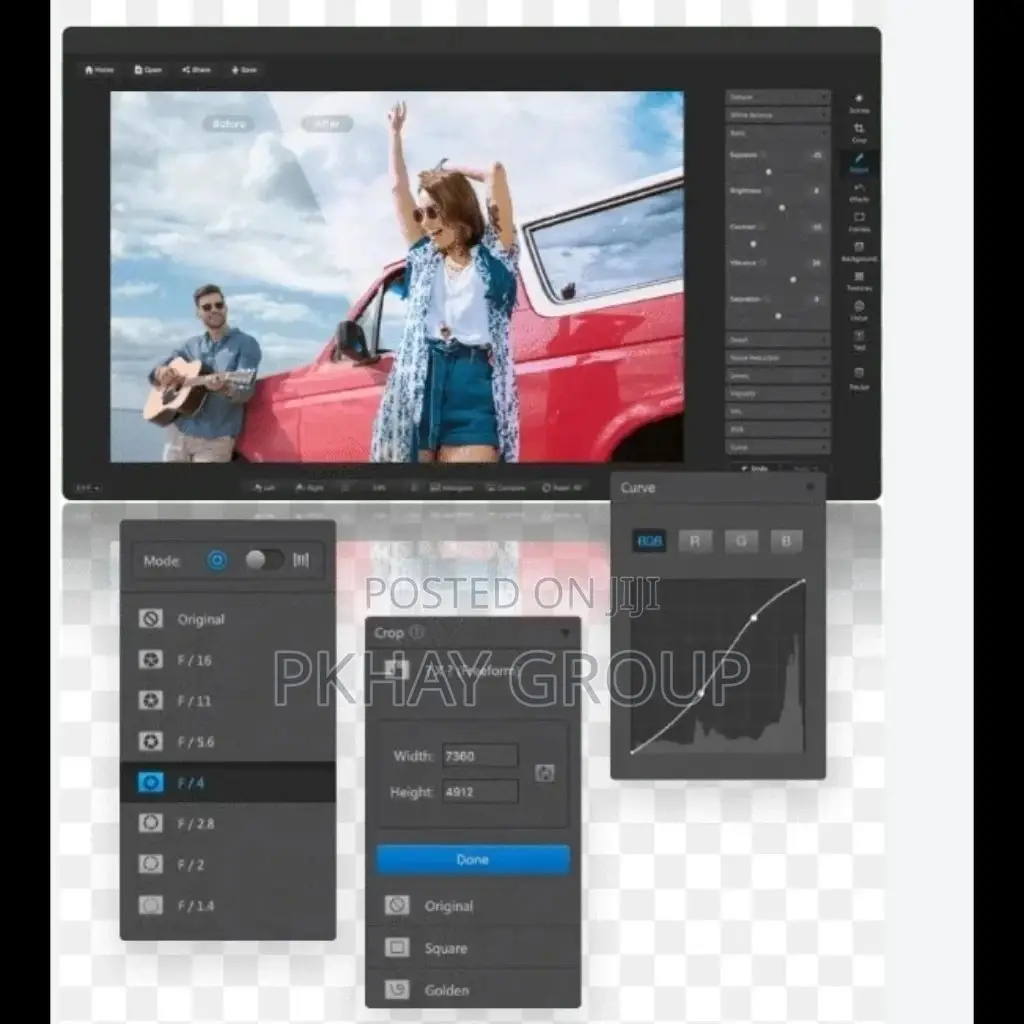Screen dimensions: 1024x1024
Task: Click Compare in the bottom bar
Action: point(505,488)
